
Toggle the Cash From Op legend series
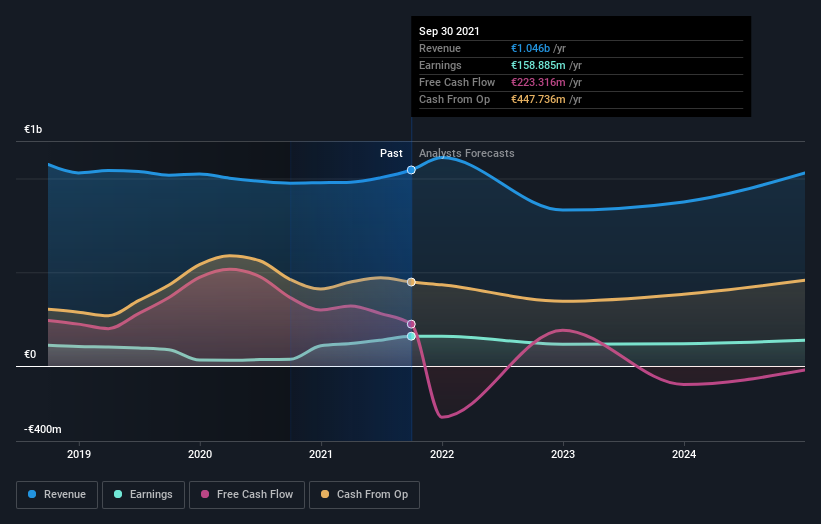(x=364, y=495)
